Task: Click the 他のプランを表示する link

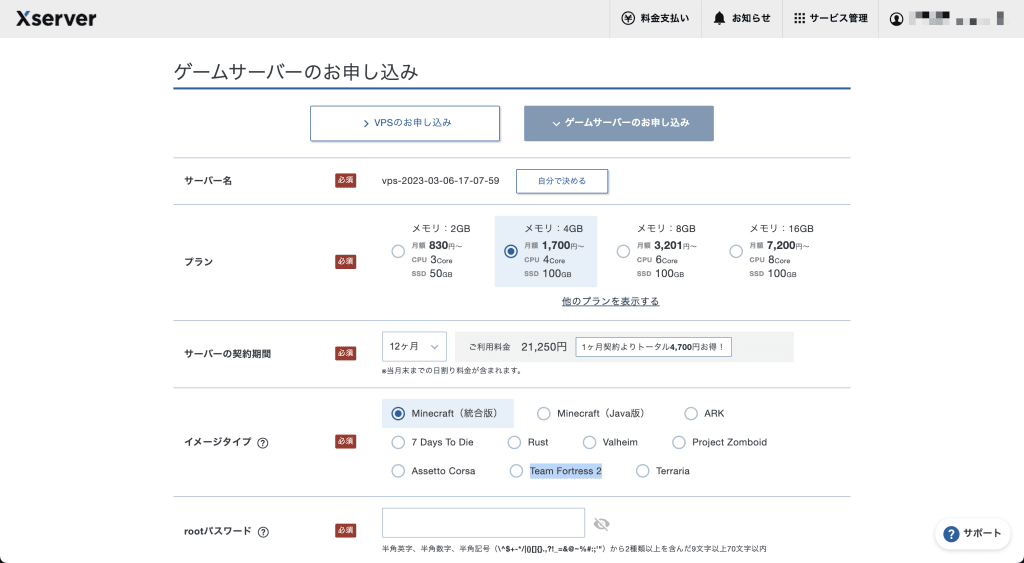Action: click(x=611, y=301)
